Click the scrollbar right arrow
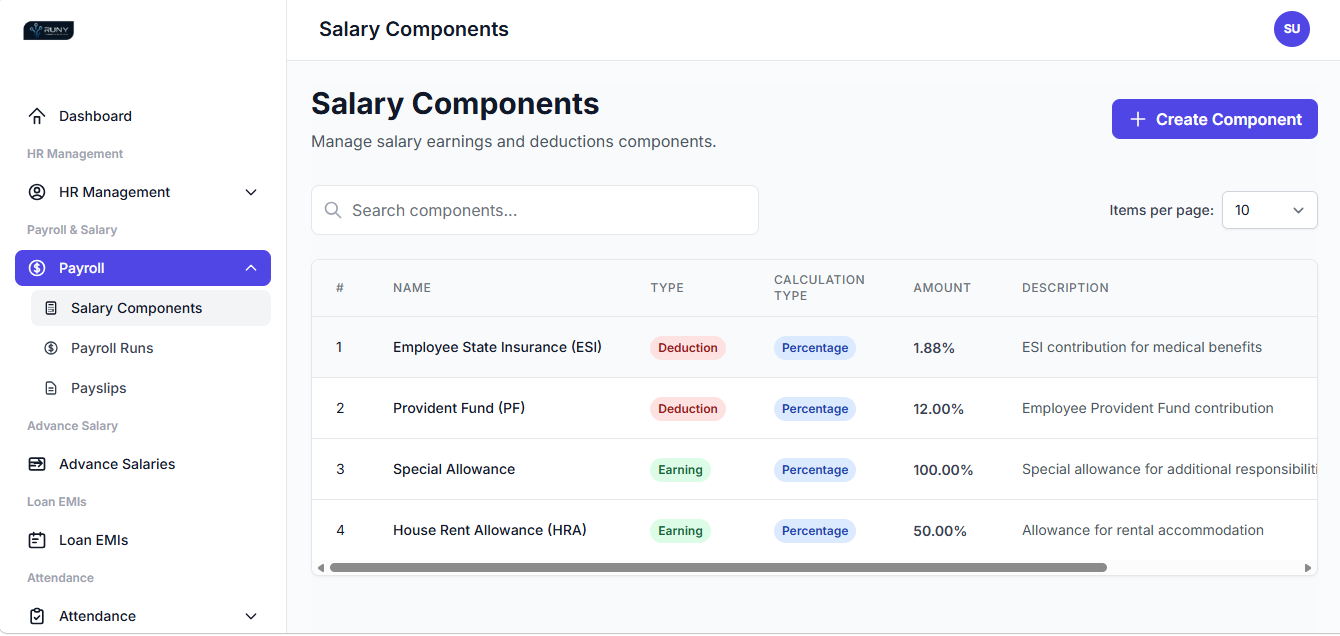This screenshot has width=1340, height=636. pos(1308,567)
